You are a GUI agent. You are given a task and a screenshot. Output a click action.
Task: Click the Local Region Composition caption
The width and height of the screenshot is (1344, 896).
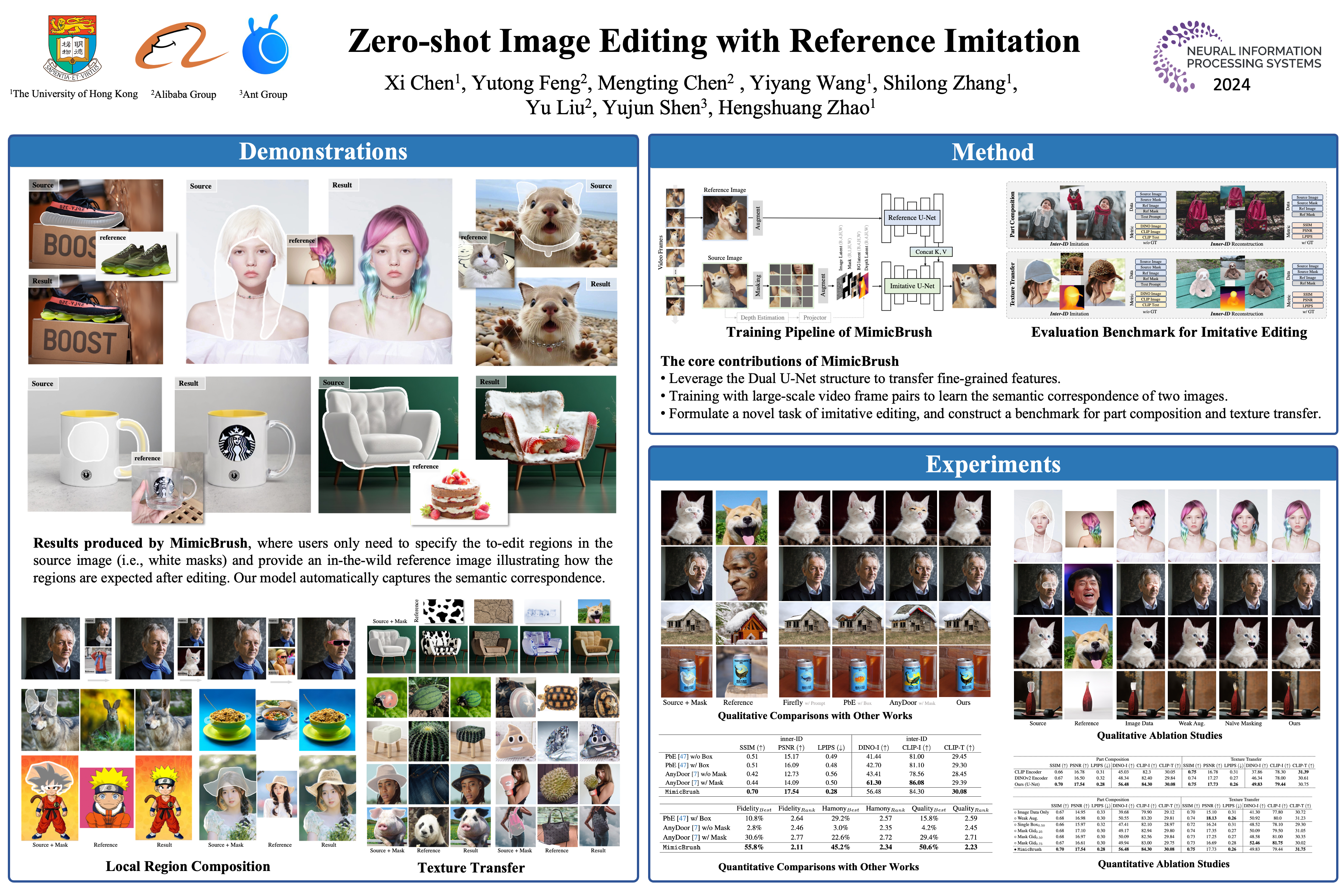187,866
